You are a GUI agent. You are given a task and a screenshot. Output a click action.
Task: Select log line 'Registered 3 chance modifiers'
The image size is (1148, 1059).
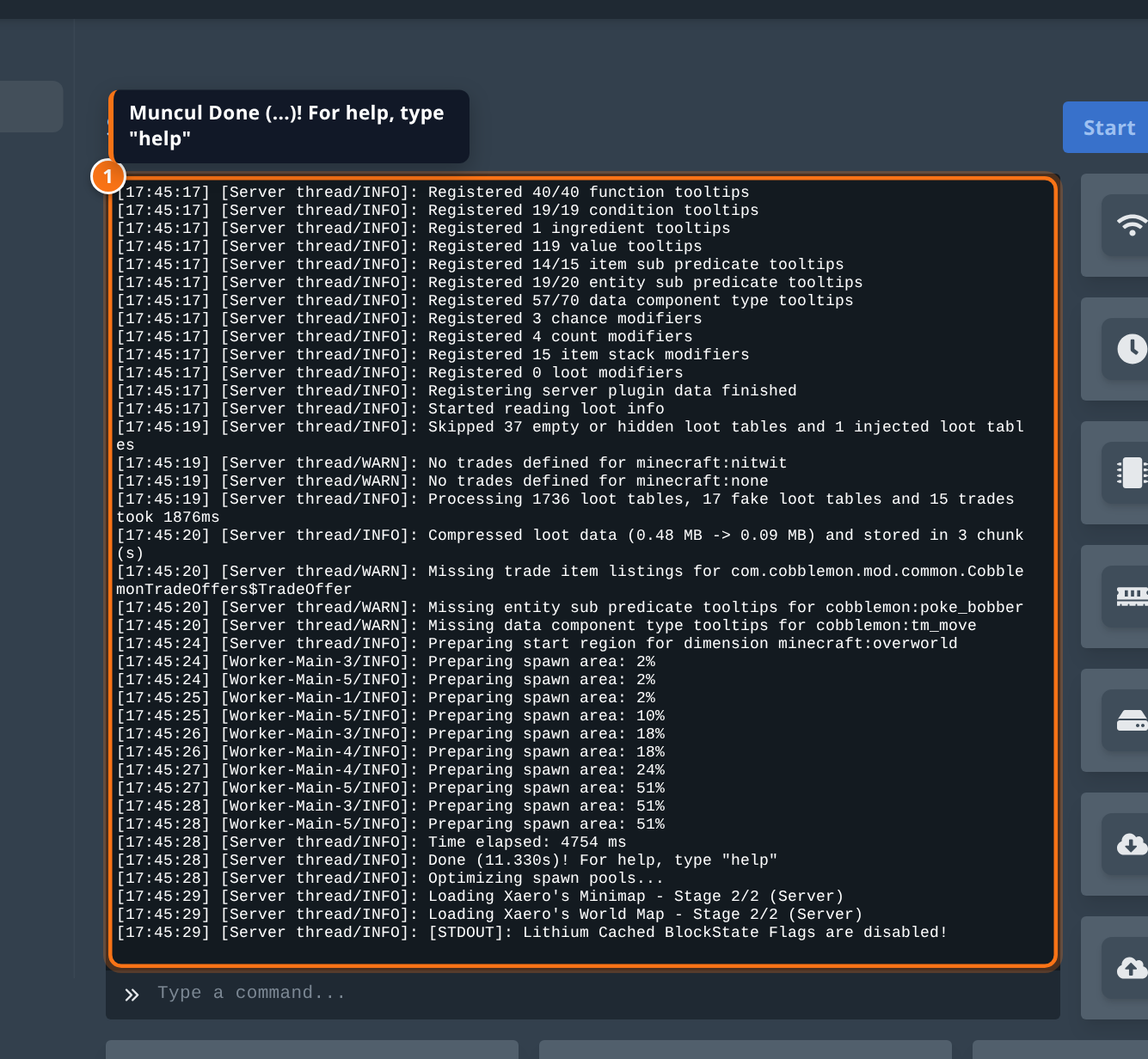[409, 319]
